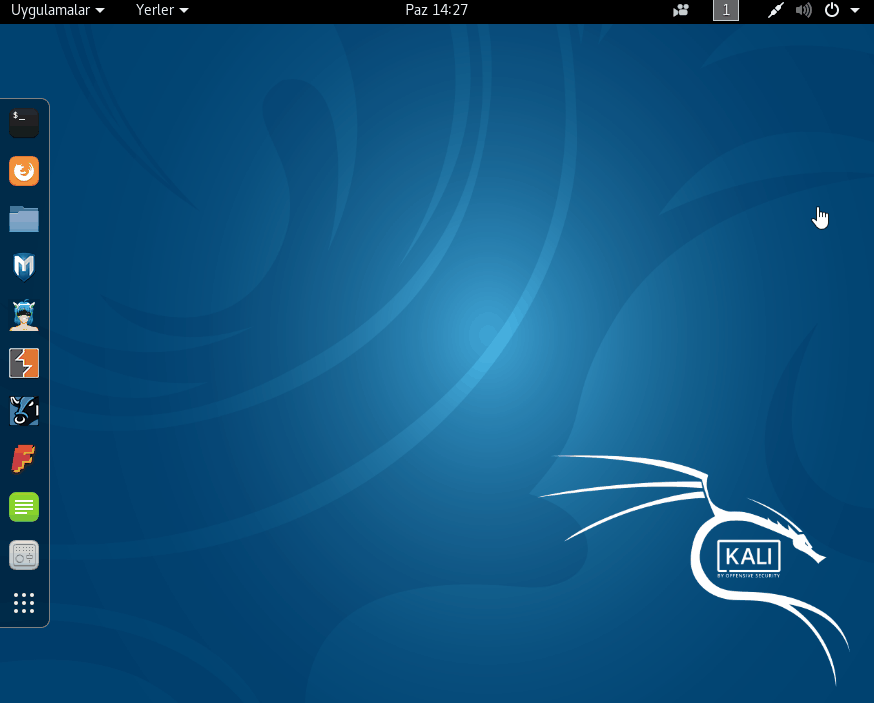Launch Burp Suite from the dock
The width and height of the screenshot is (874, 703).
point(24,363)
